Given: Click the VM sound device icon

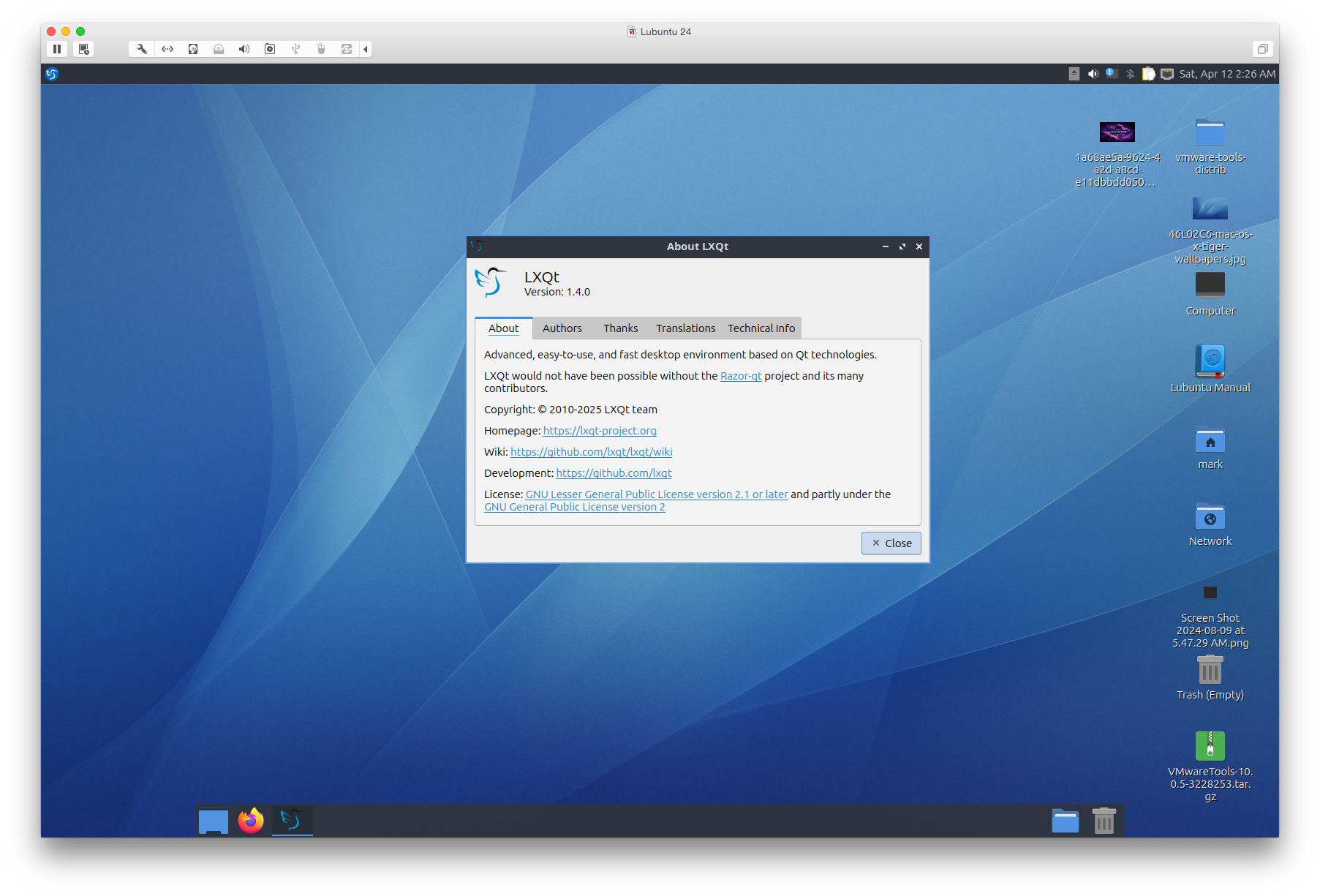Looking at the screenshot, I should pos(244,49).
